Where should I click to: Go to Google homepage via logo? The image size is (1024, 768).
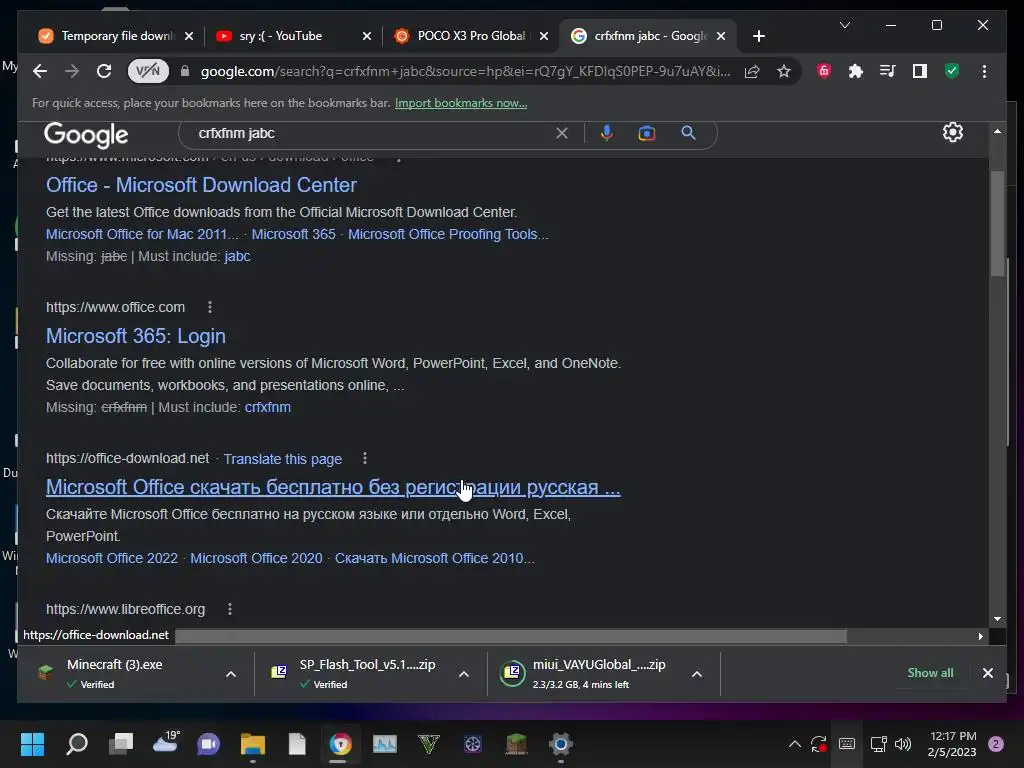coord(86,135)
